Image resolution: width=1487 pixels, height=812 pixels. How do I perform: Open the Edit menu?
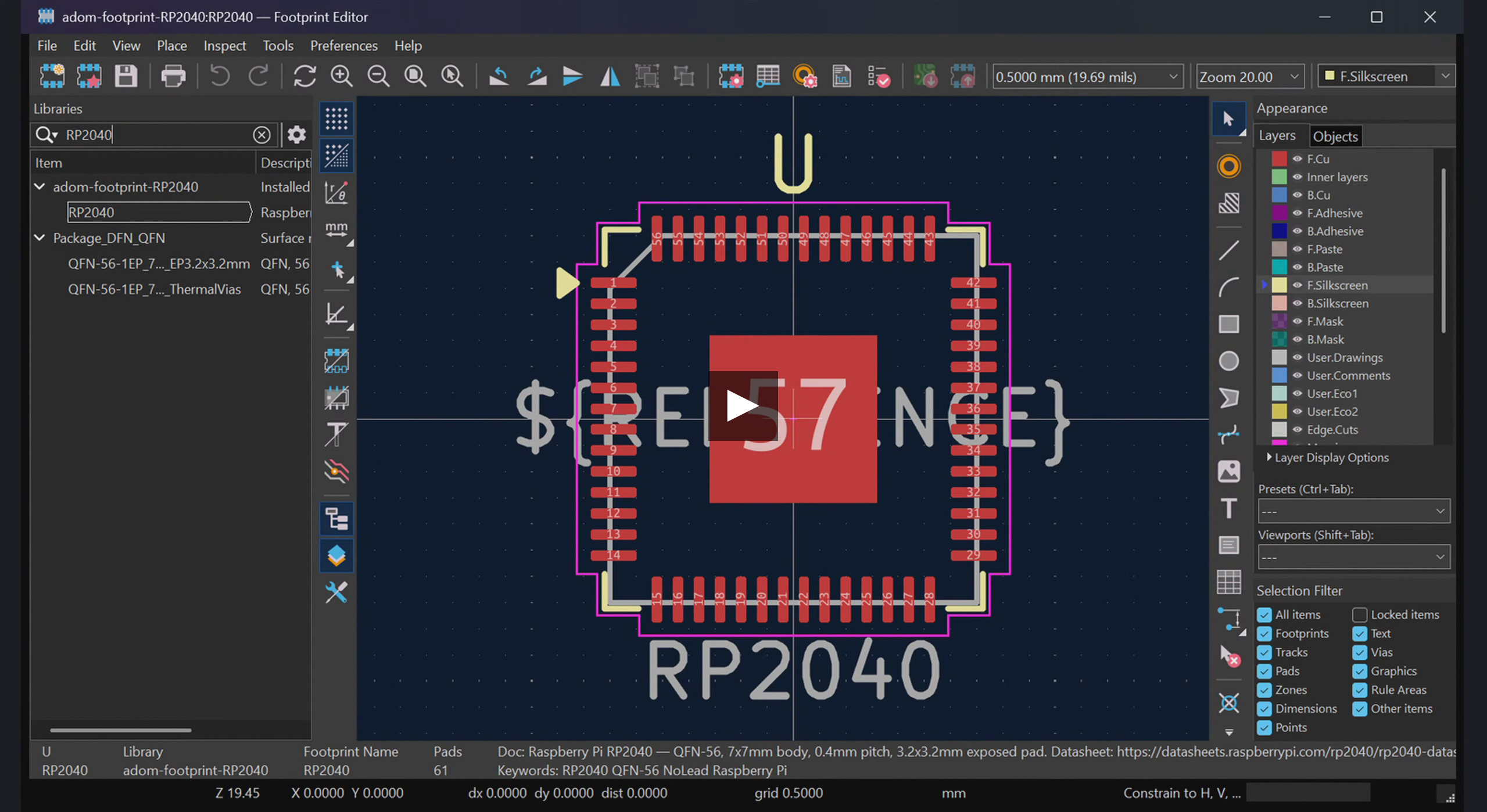tap(84, 45)
